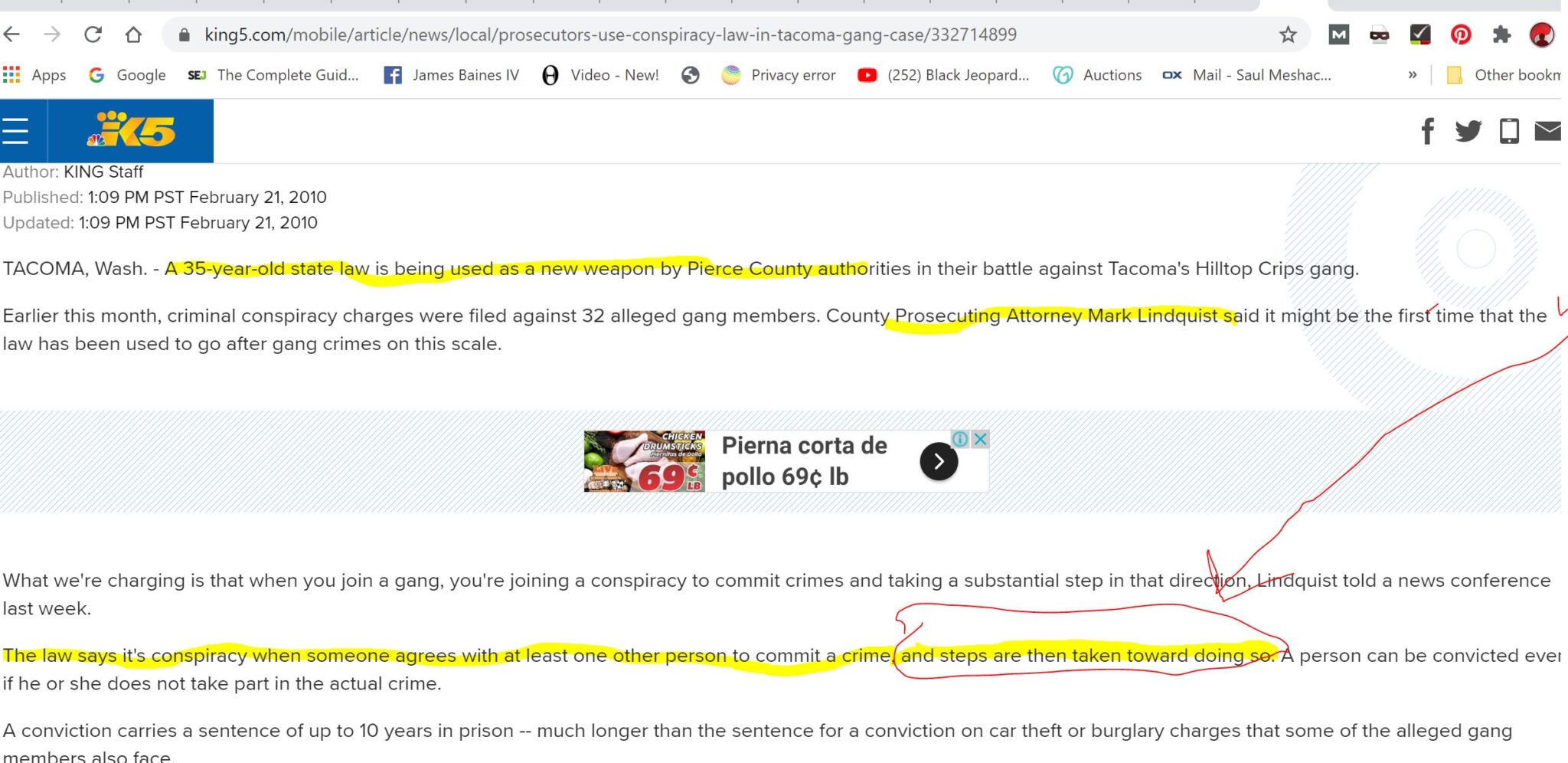
Task: Open the hamburger navigation menu
Action: 15,131
